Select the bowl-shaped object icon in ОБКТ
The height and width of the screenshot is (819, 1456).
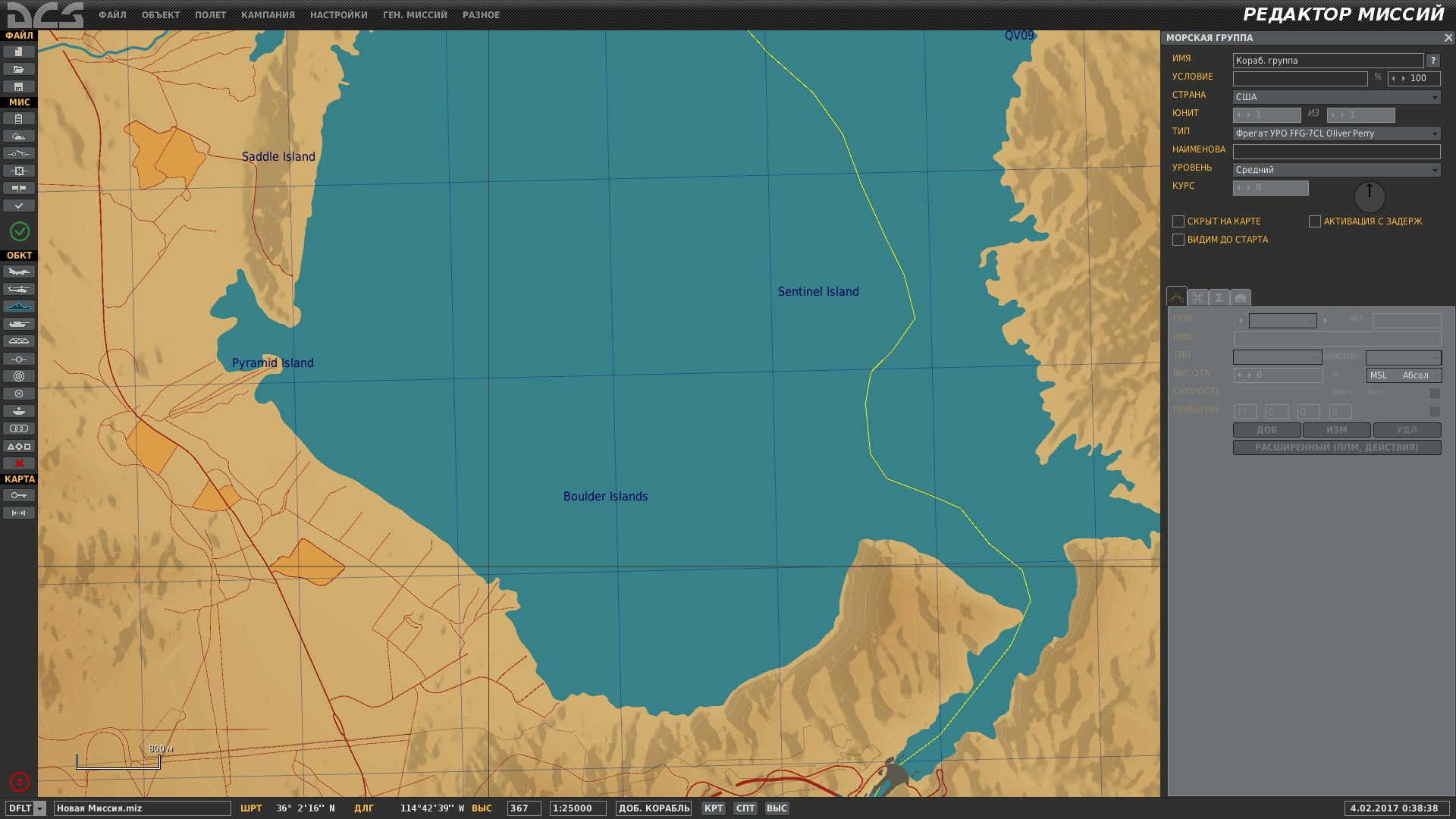19,411
